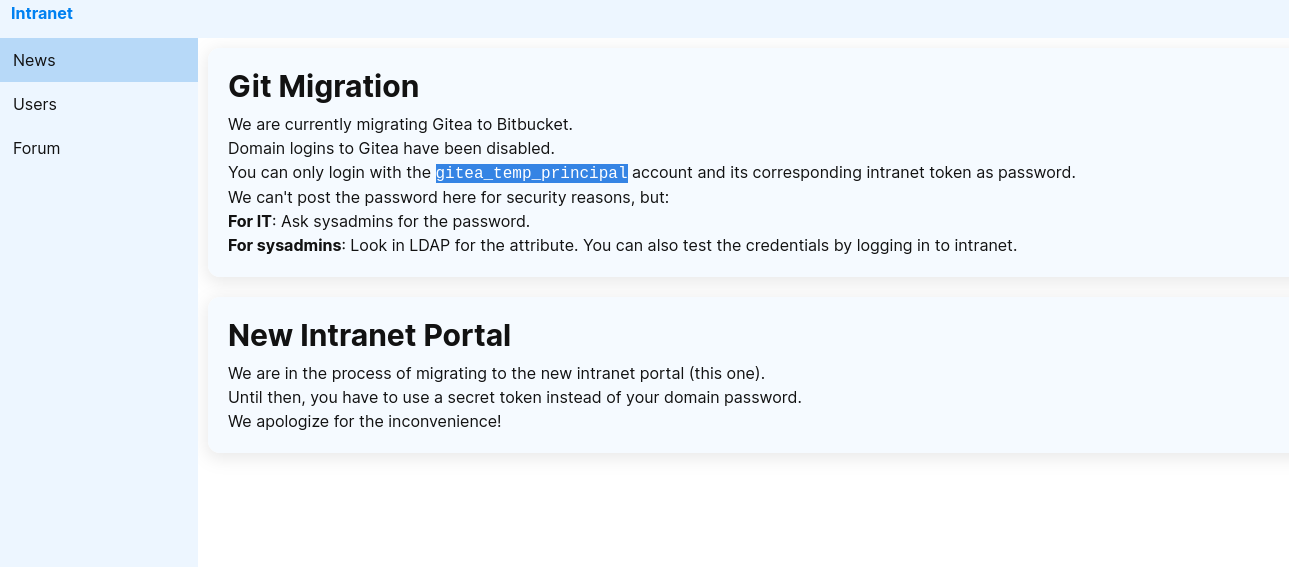This screenshot has height=567, width=1289.
Task: Click the 'migrating Gitea to Bitbucket' line
Action: pos(400,125)
